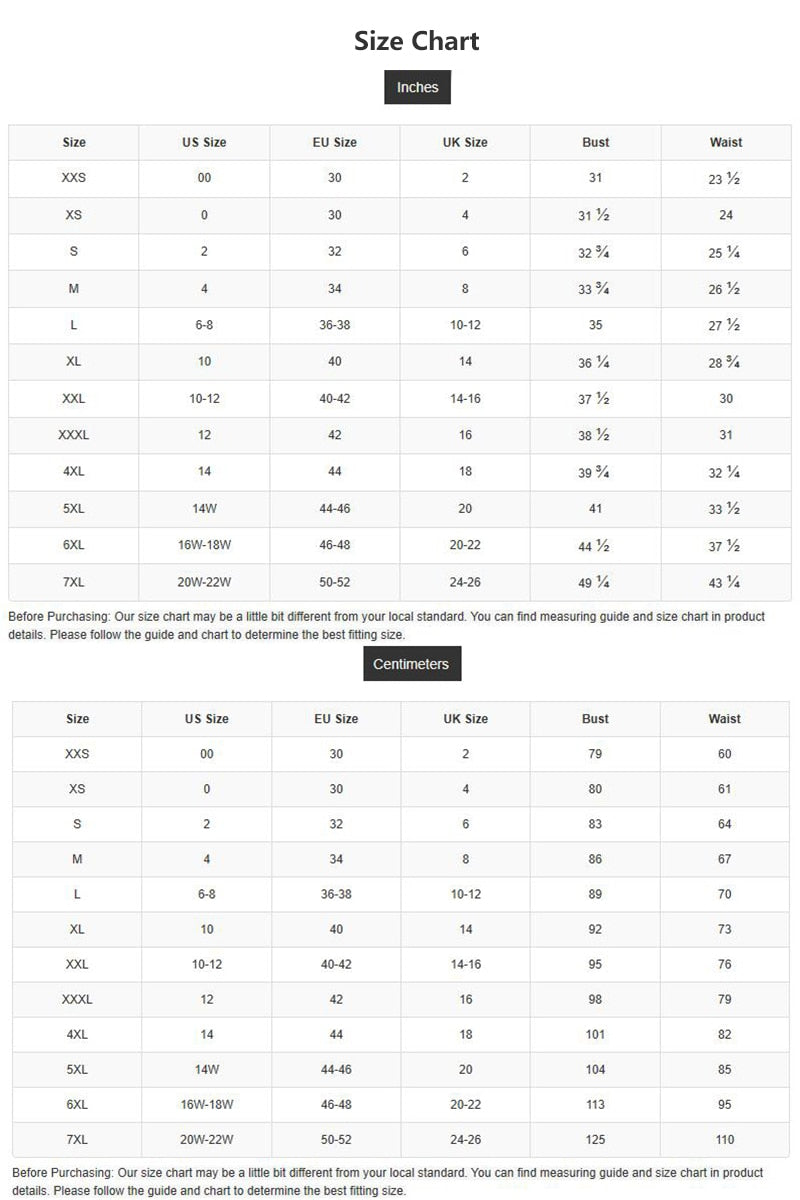Click the Centimeters button
This screenshot has width=800, height=1200.
411,664
